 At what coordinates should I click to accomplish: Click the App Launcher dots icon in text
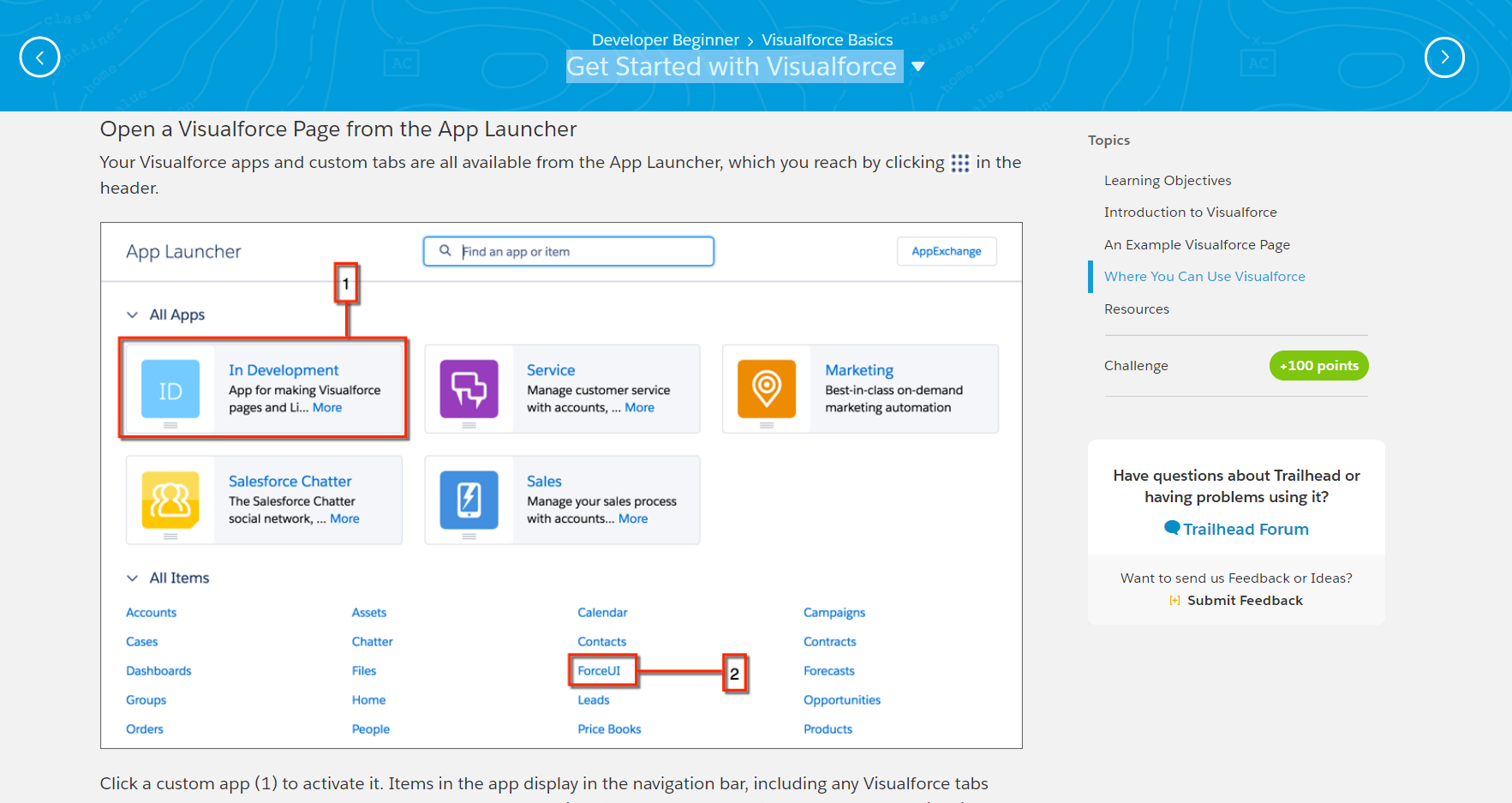959,163
